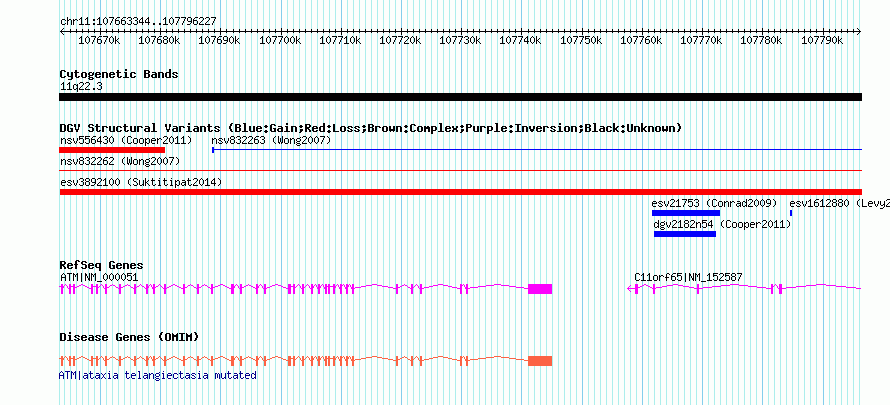Image resolution: width=890 pixels, height=405 pixels.
Task: Select the 11q22.3 band label
Action: tap(81, 87)
